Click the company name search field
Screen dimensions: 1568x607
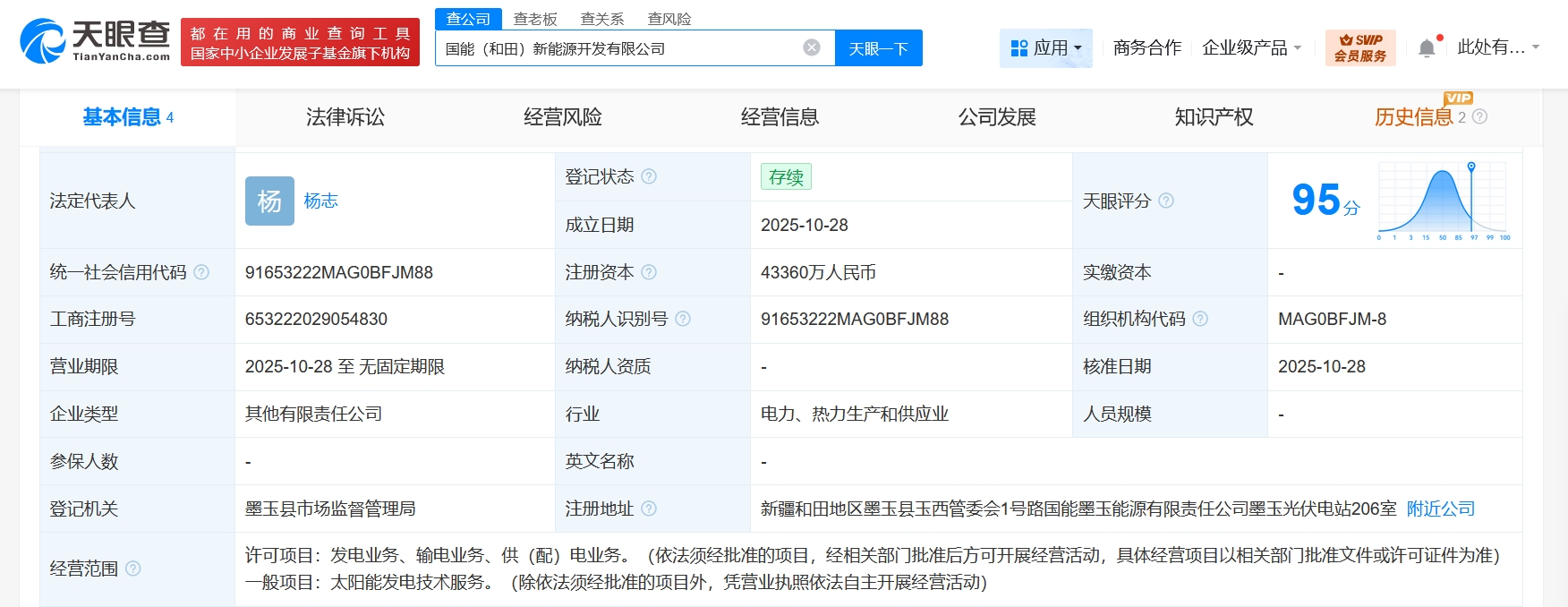618,48
